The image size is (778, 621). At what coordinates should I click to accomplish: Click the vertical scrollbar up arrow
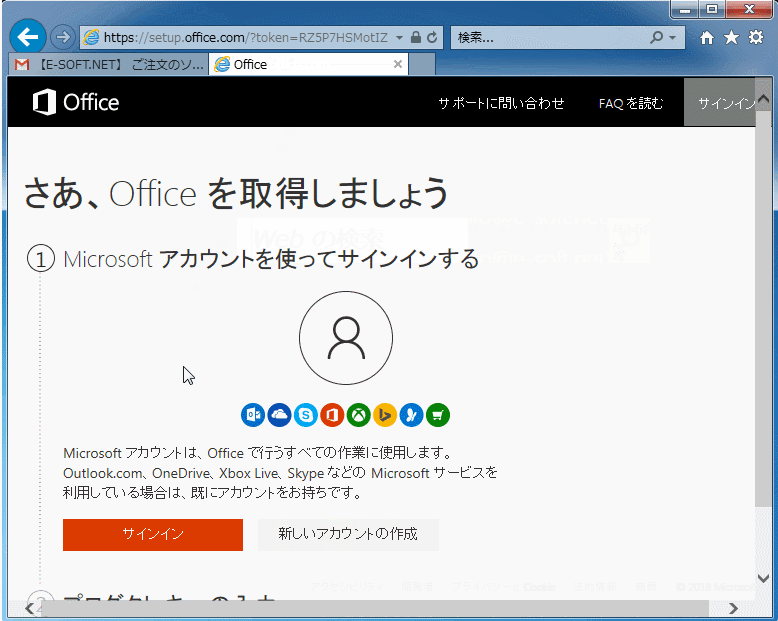pos(764,99)
